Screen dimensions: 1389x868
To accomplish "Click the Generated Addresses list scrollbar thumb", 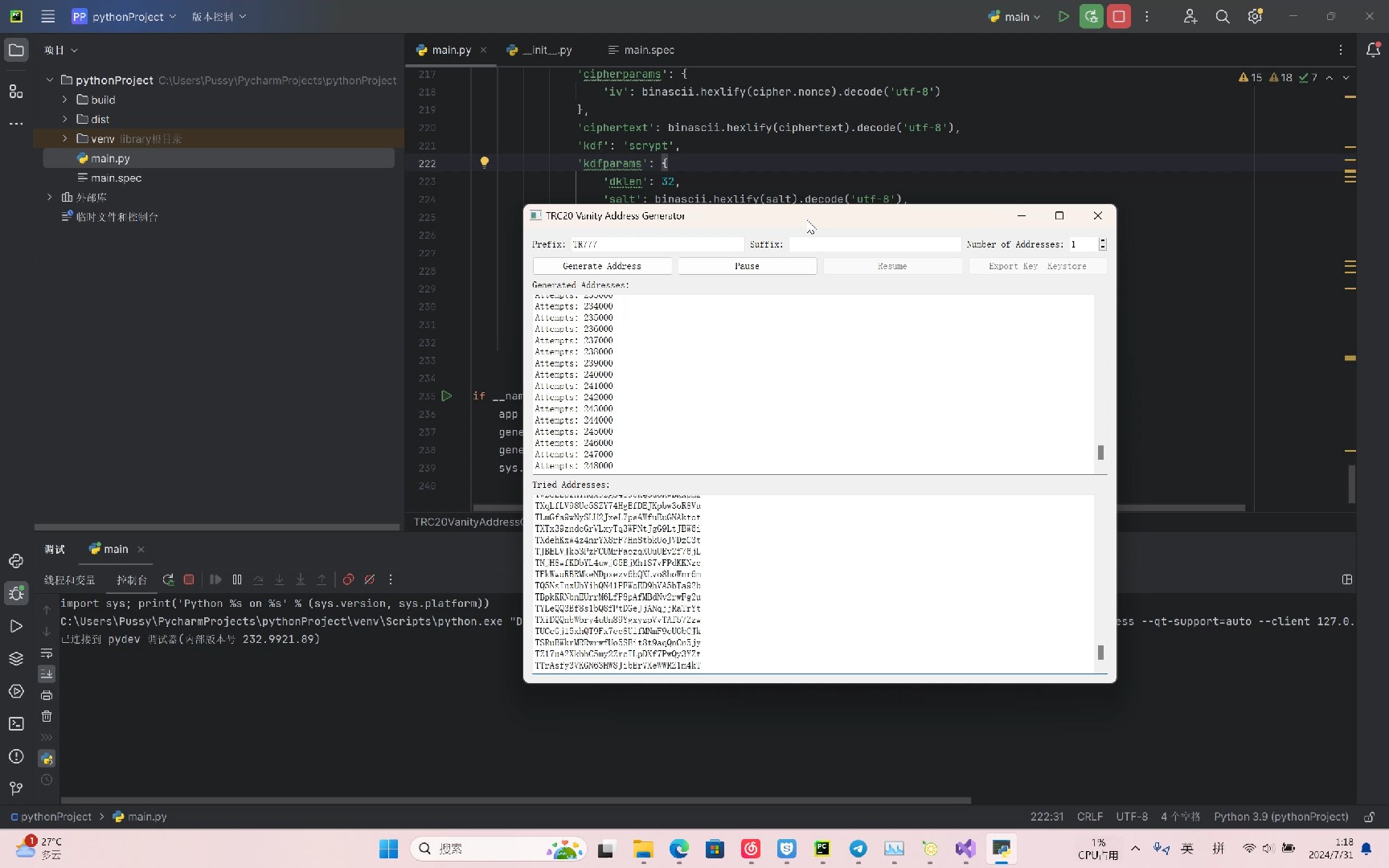I will point(1100,452).
